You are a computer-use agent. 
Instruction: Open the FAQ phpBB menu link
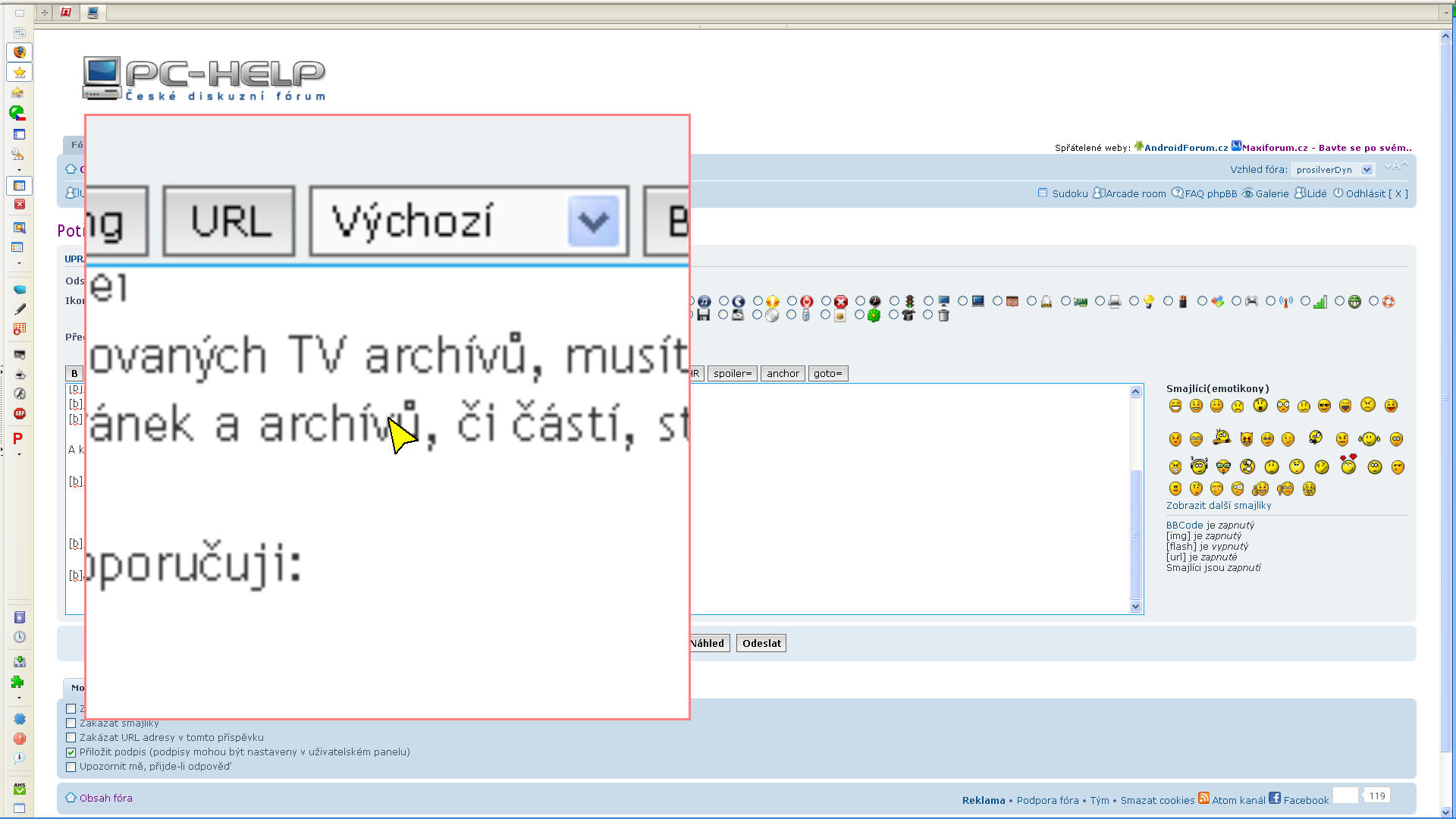[1210, 193]
